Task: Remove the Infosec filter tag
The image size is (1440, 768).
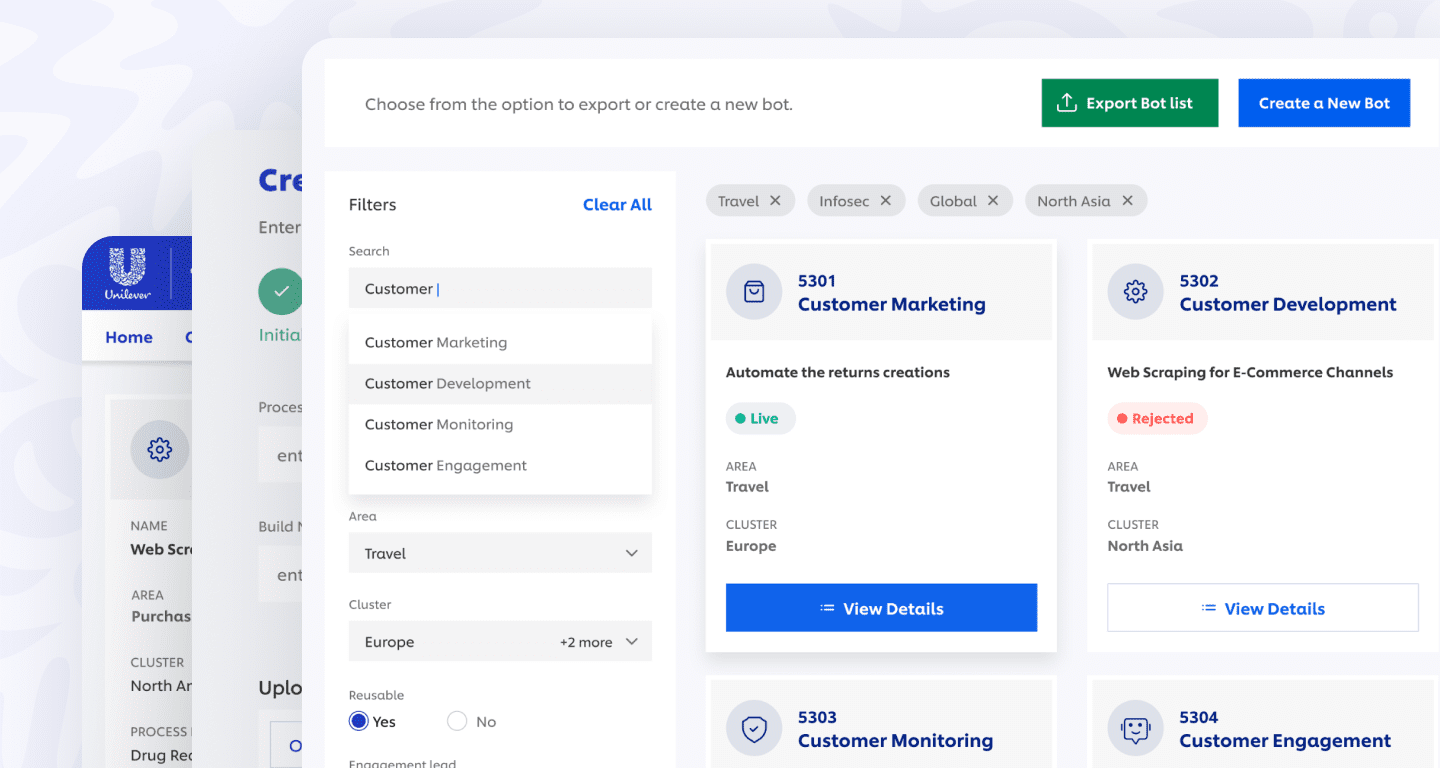Action: coord(885,201)
